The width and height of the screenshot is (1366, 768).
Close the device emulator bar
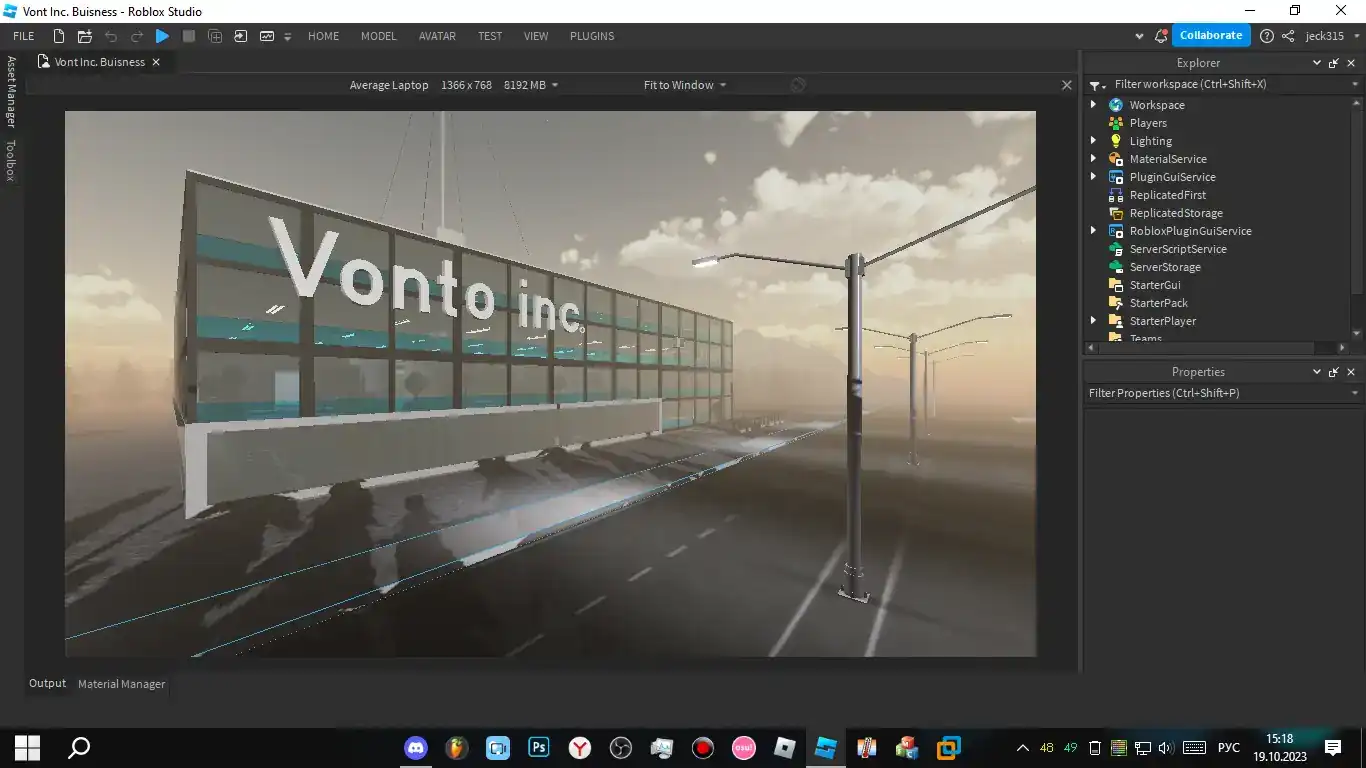point(1067,85)
